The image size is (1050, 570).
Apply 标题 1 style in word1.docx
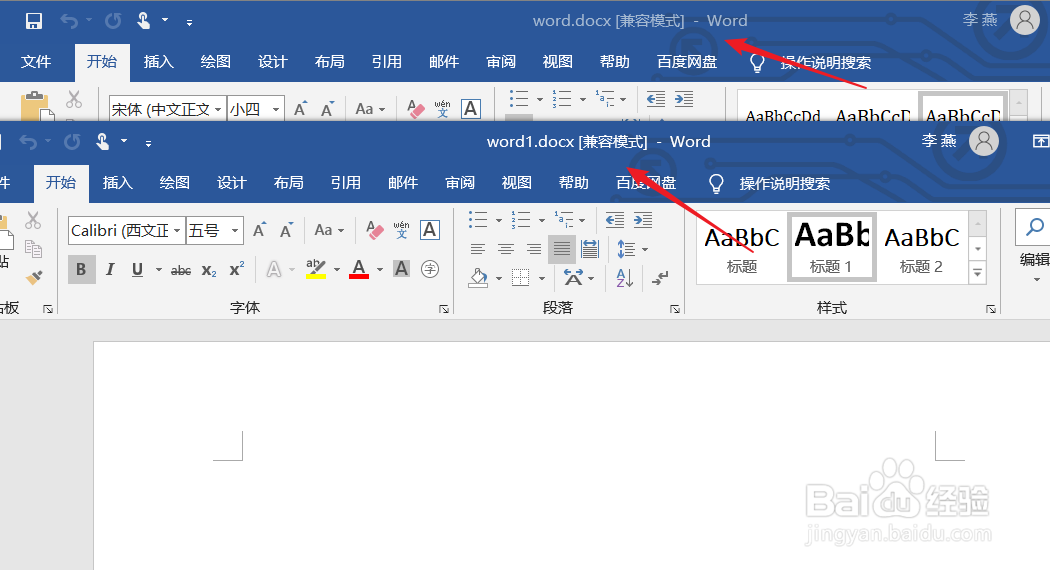[831, 246]
